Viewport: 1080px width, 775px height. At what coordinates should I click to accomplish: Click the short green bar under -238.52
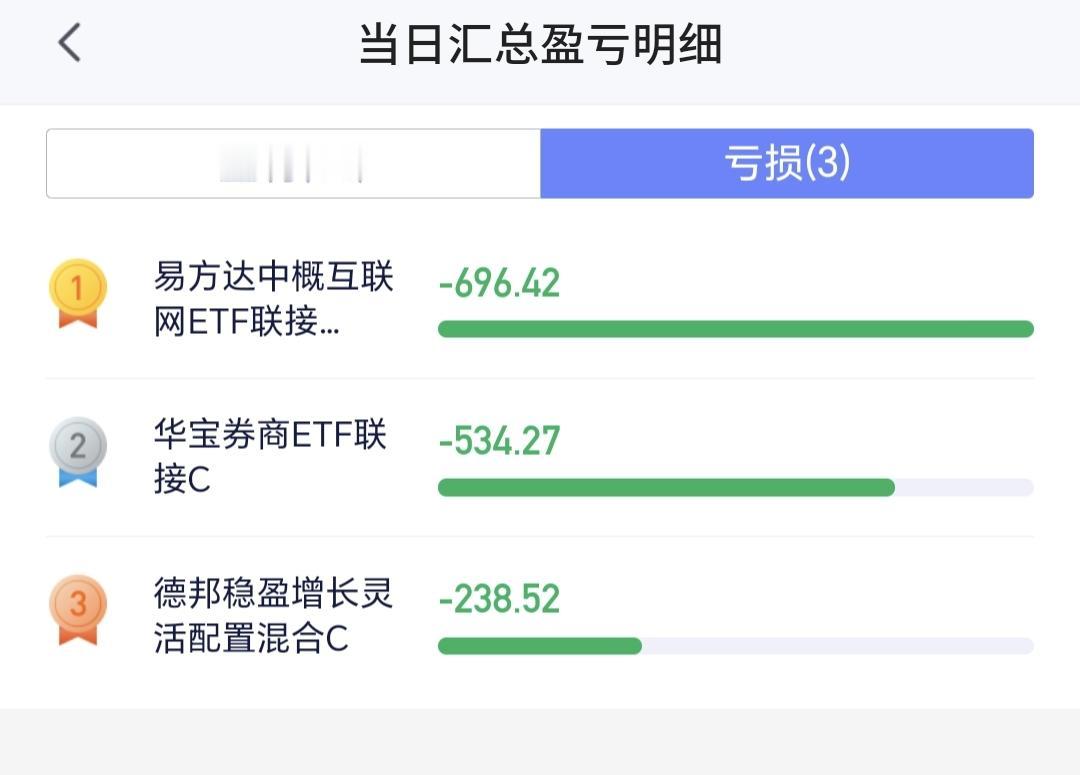pos(540,645)
